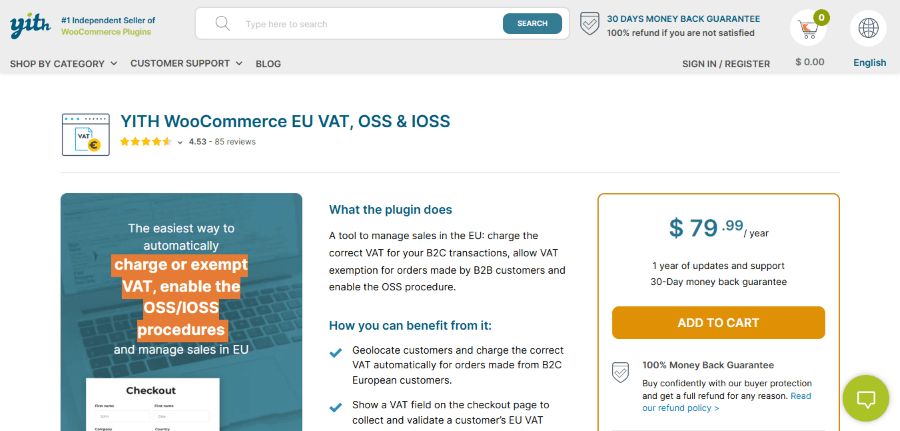Image resolution: width=900 pixels, height=431 pixels.
Task: Click the money back guarantee shield icon in header
Action: tap(589, 24)
